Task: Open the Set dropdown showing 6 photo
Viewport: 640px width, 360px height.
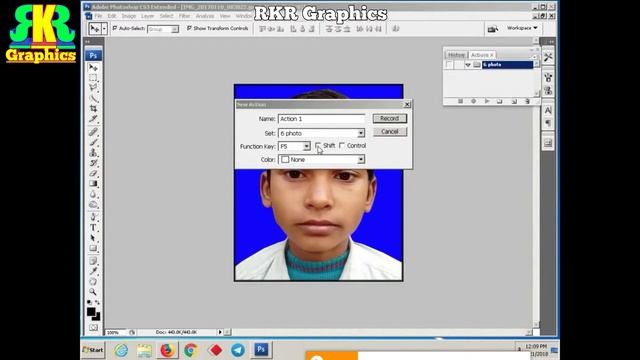Action: coord(322,133)
